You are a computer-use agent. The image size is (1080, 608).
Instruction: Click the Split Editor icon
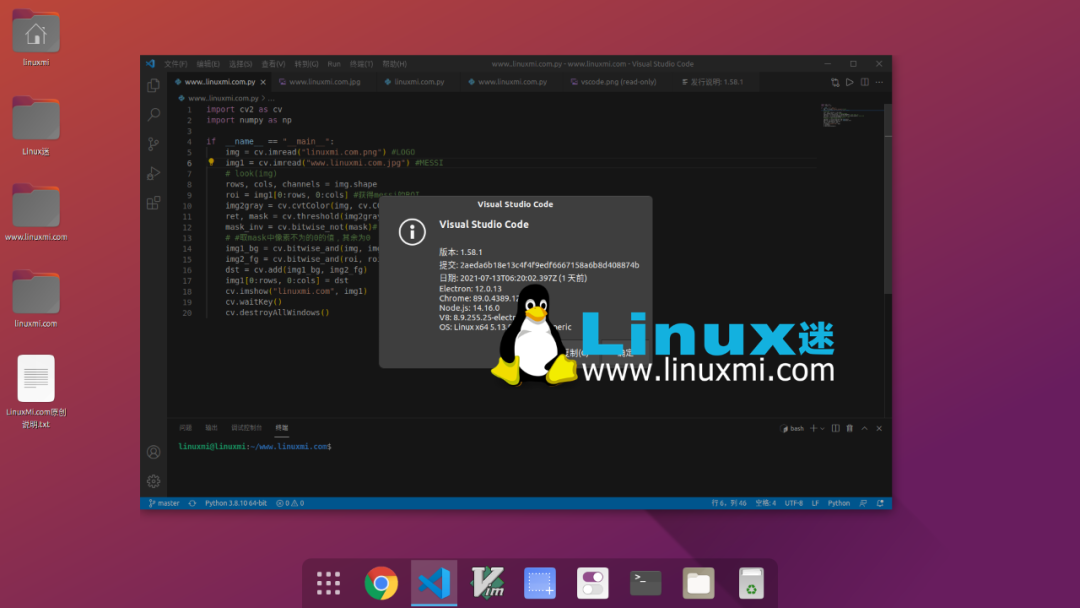click(x=864, y=82)
